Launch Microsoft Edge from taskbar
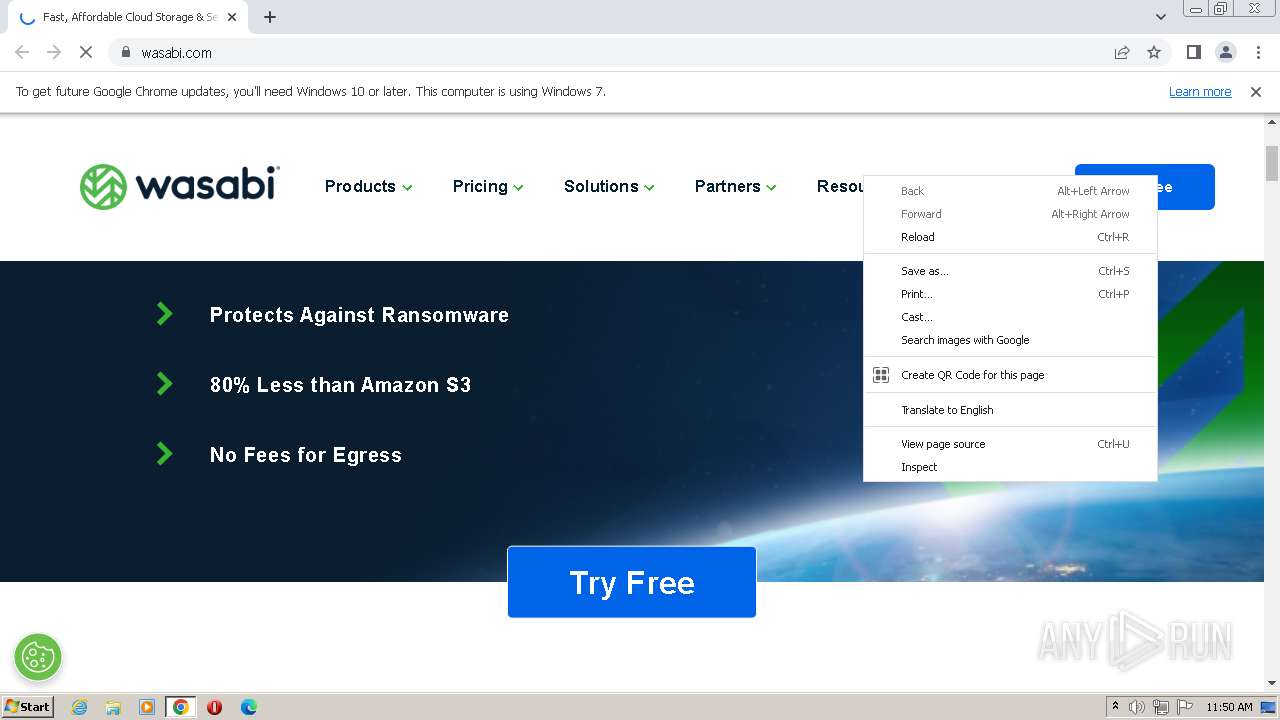 [x=248, y=707]
